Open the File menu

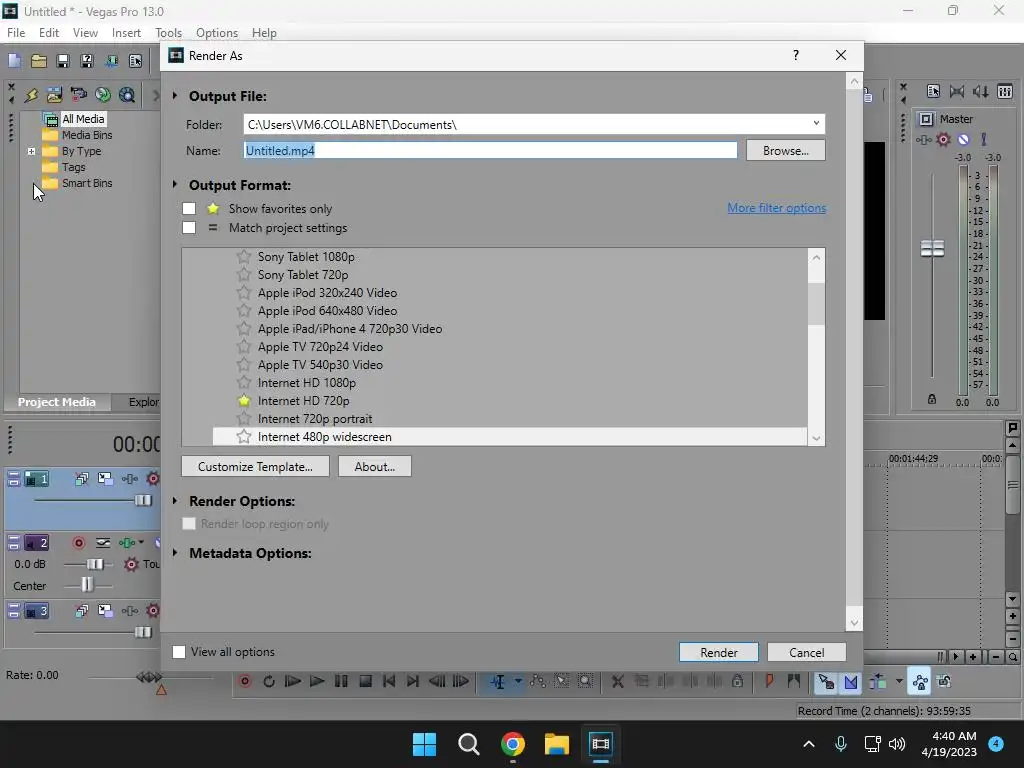point(16,33)
